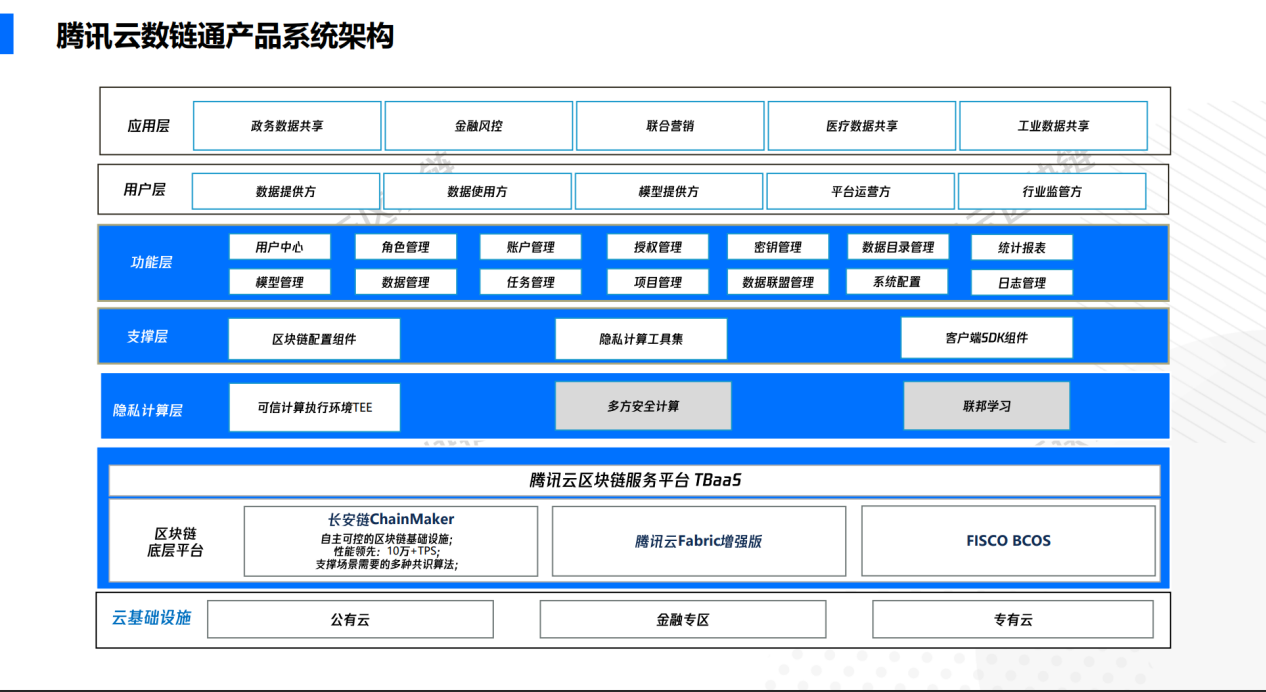
Task: Select the 统计报表 box
Action: coord(1022,248)
